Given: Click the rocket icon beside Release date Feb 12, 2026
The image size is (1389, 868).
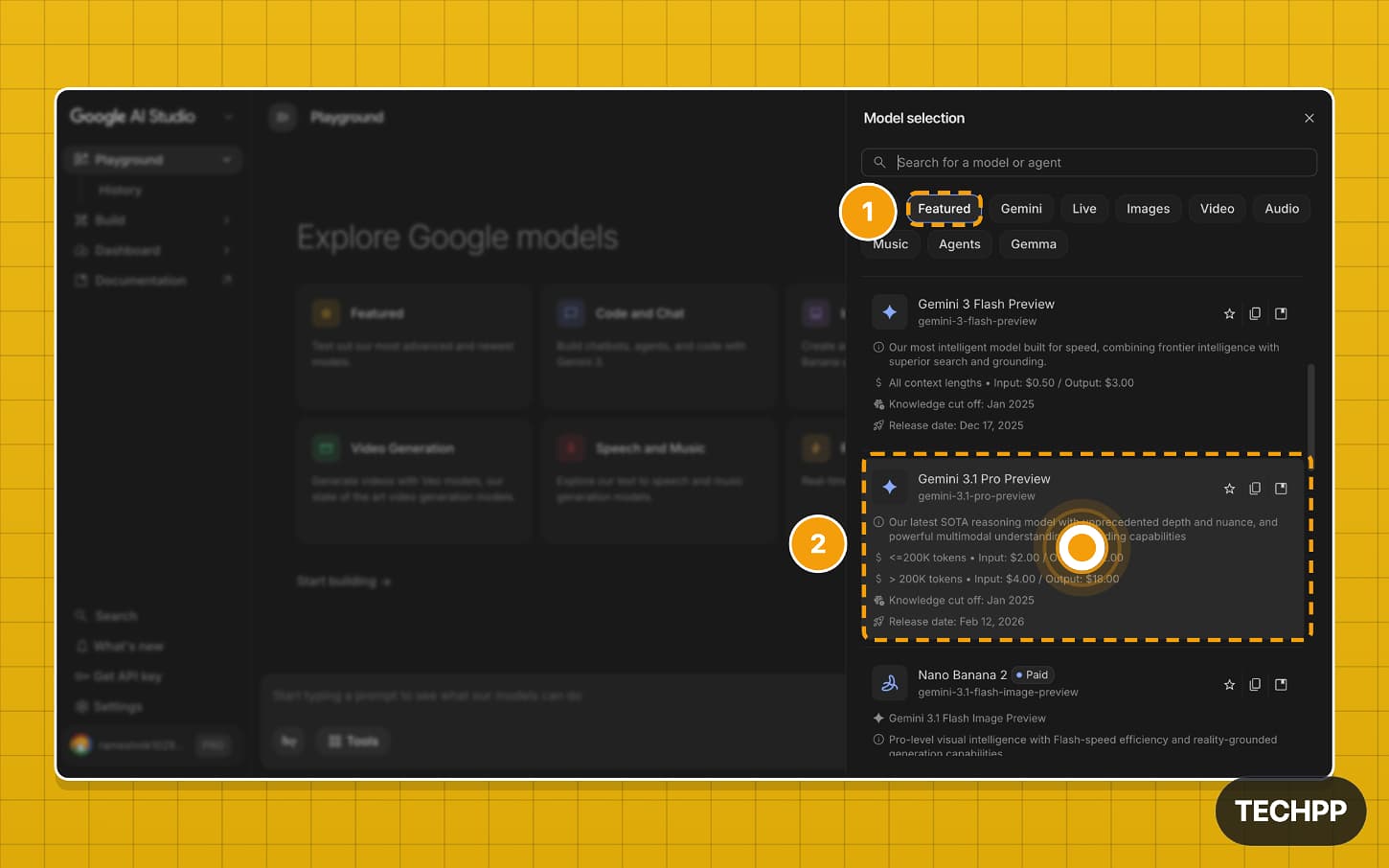Looking at the screenshot, I should (x=878, y=622).
